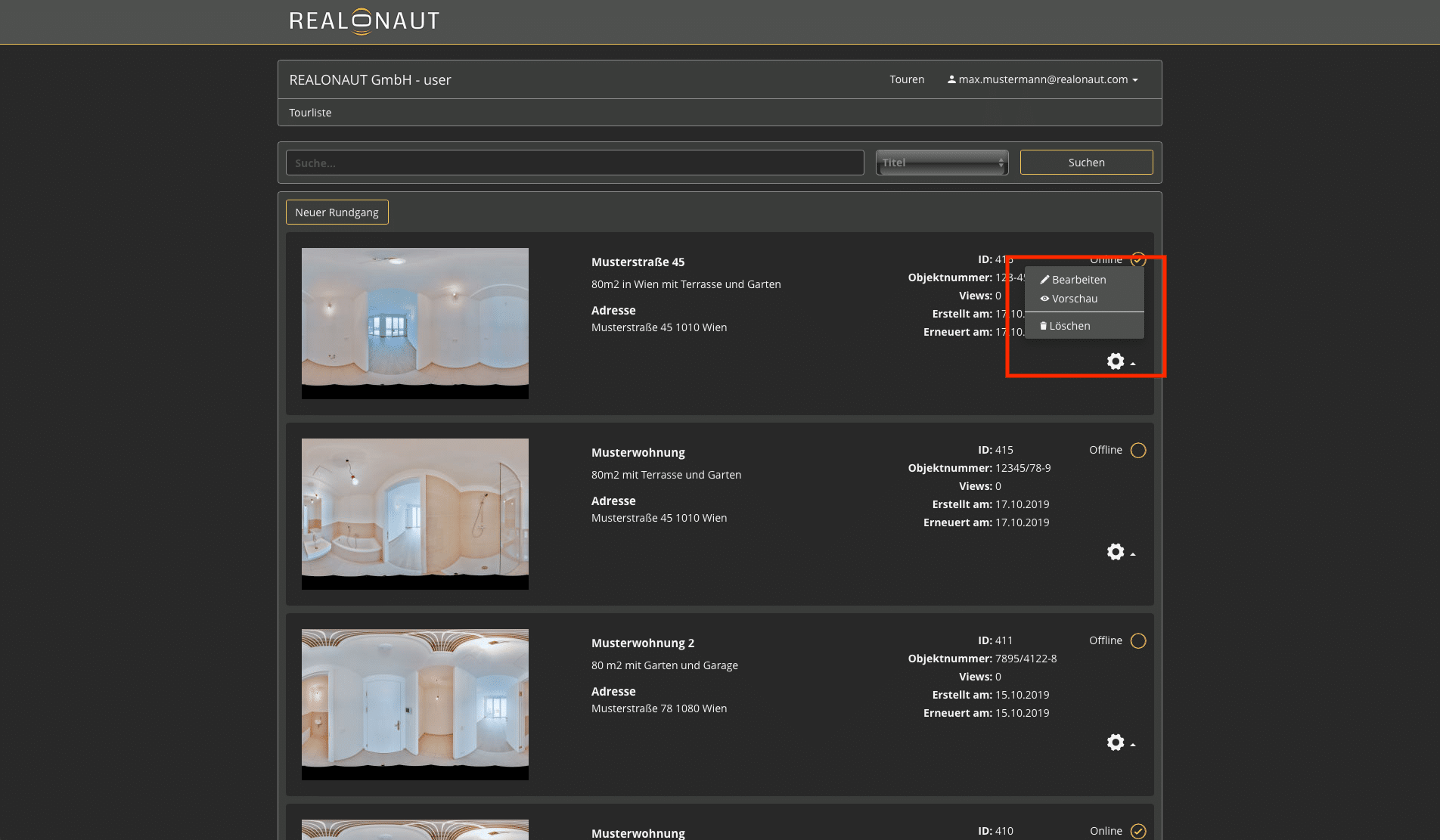The height and width of the screenshot is (840, 1440).
Task: Open the Titel search filter dropdown
Action: pos(942,163)
